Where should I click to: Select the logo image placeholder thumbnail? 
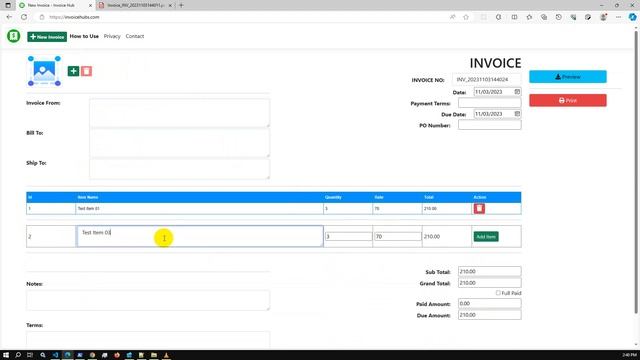44,71
